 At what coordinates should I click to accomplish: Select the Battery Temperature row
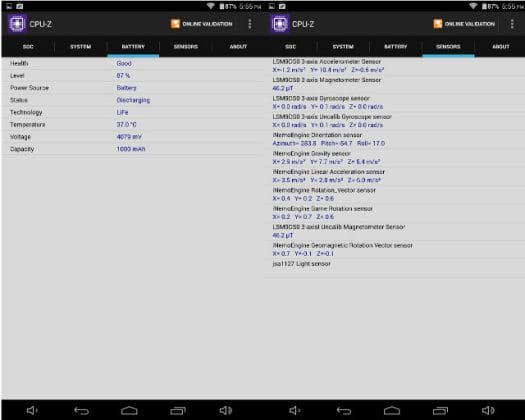(133, 125)
